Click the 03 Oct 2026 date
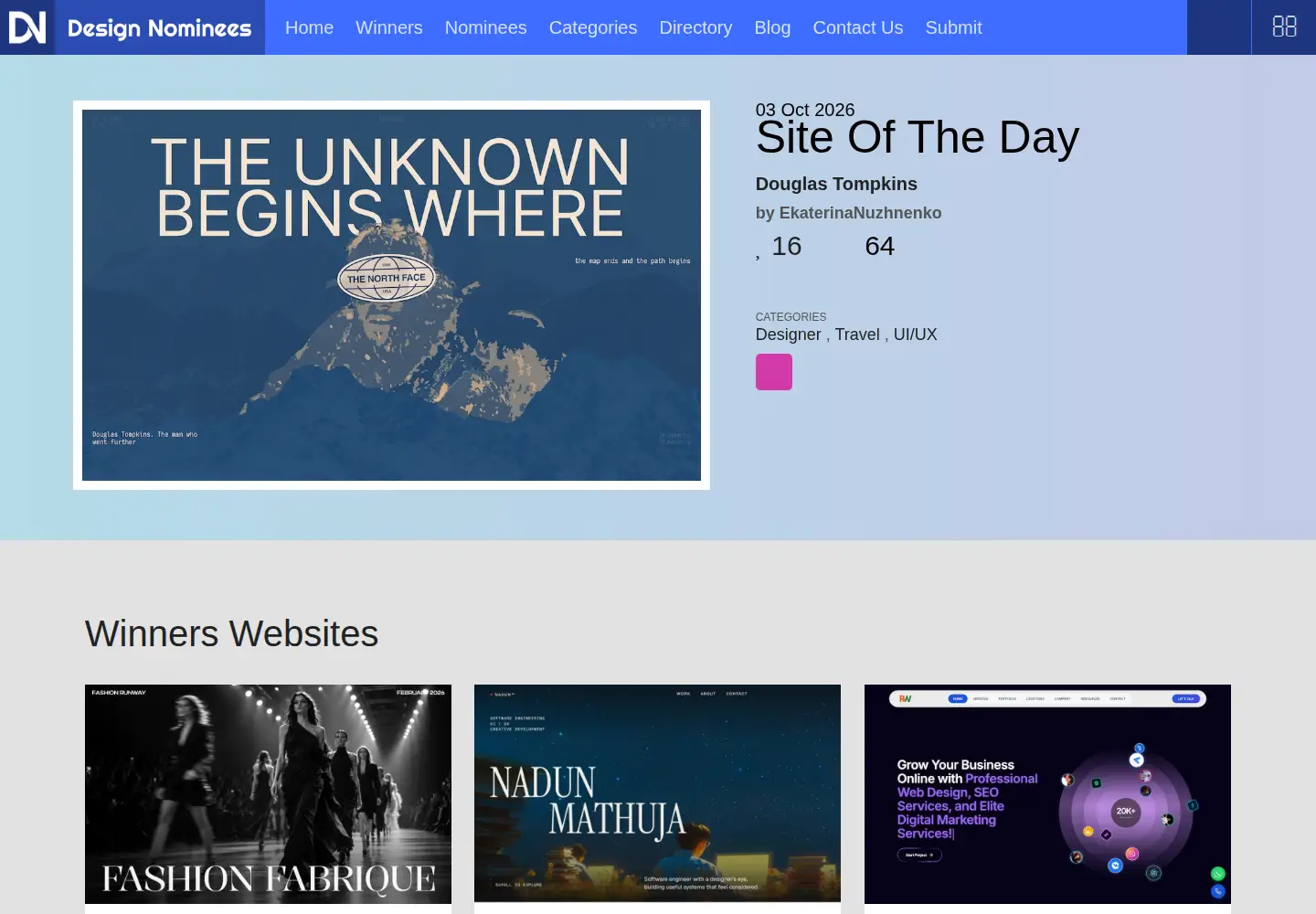The height and width of the screenshot is (914, 1316). click(x=805, y=110)
